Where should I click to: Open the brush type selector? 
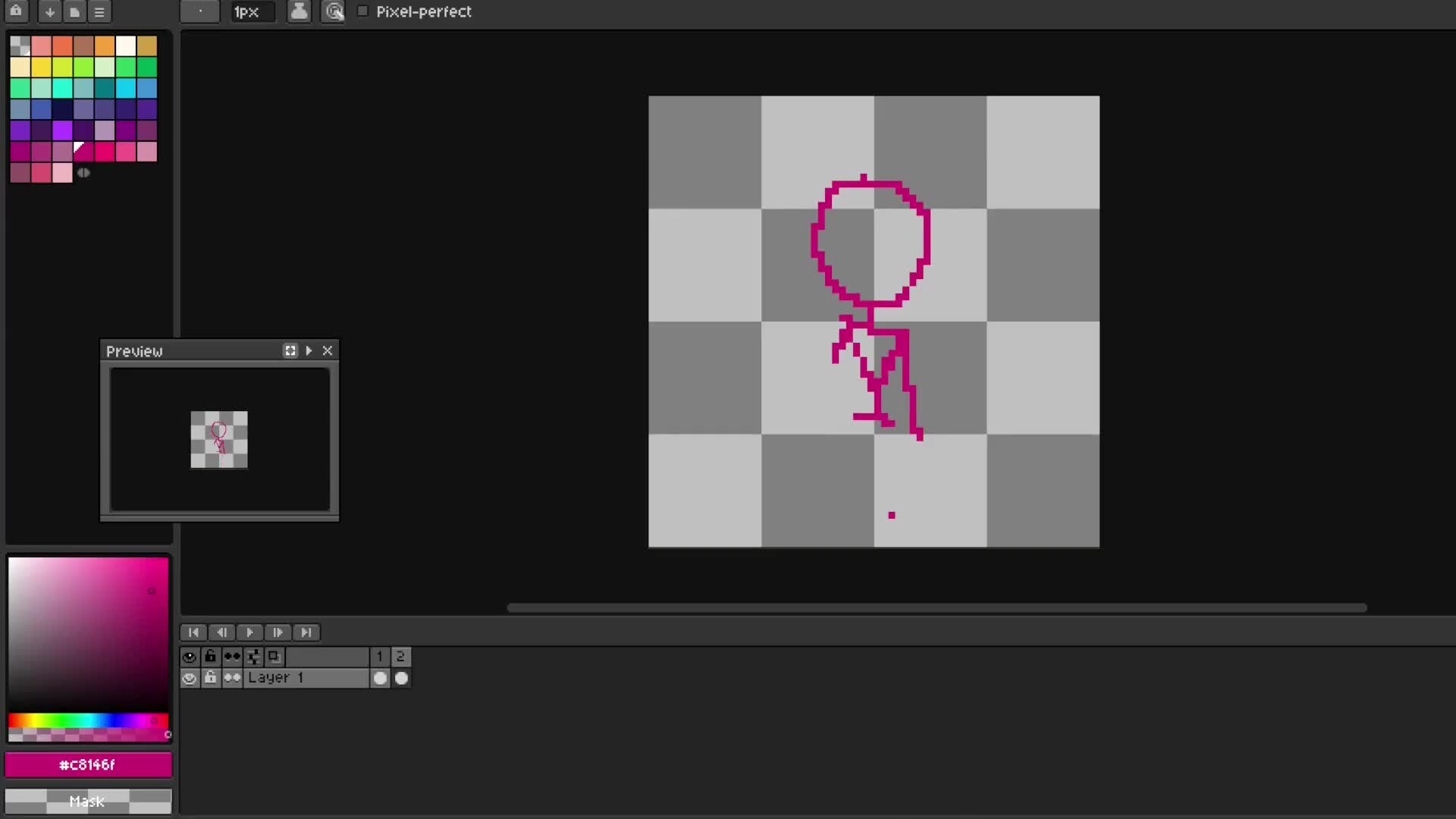tap(199, 11)
